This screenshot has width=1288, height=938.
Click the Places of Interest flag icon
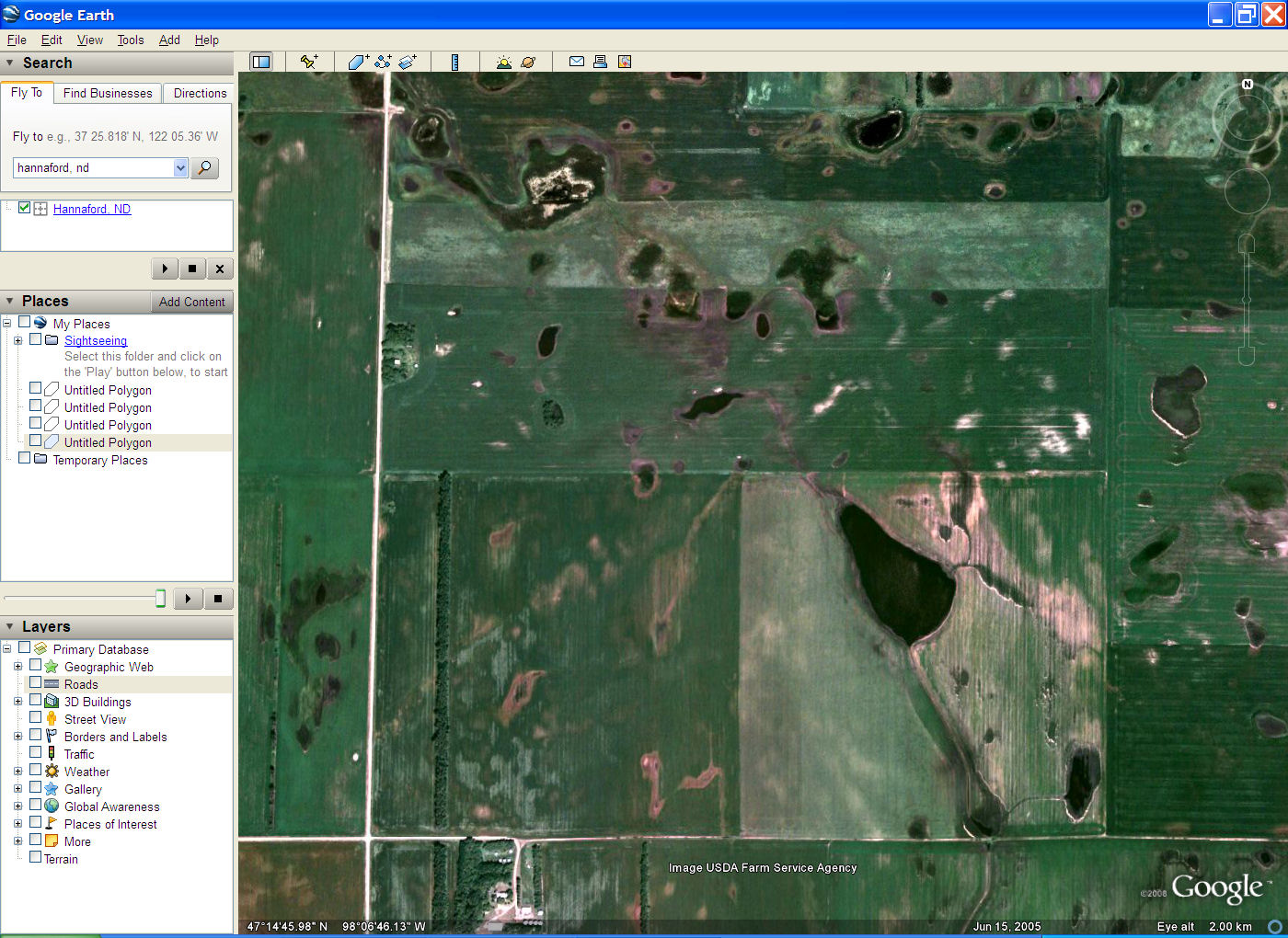(x=52, y=824)
